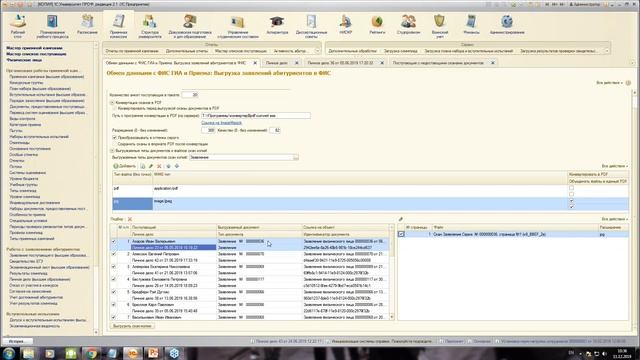Click the Количество анкет поступающих в пакете field
This screenshot has height=360, width=640.
point(190,95)
